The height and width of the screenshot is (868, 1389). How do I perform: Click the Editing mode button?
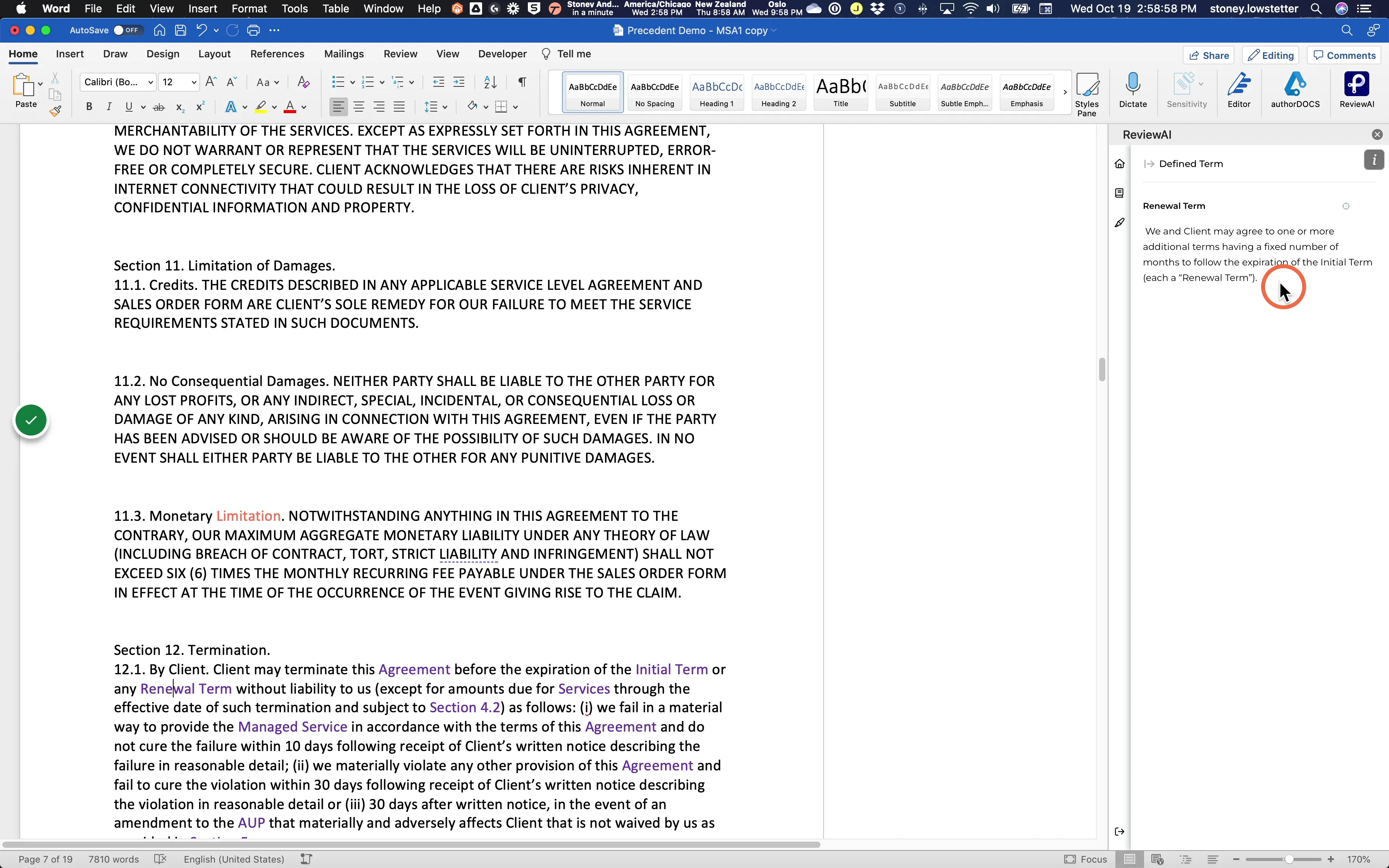(x=1271, y=55)
